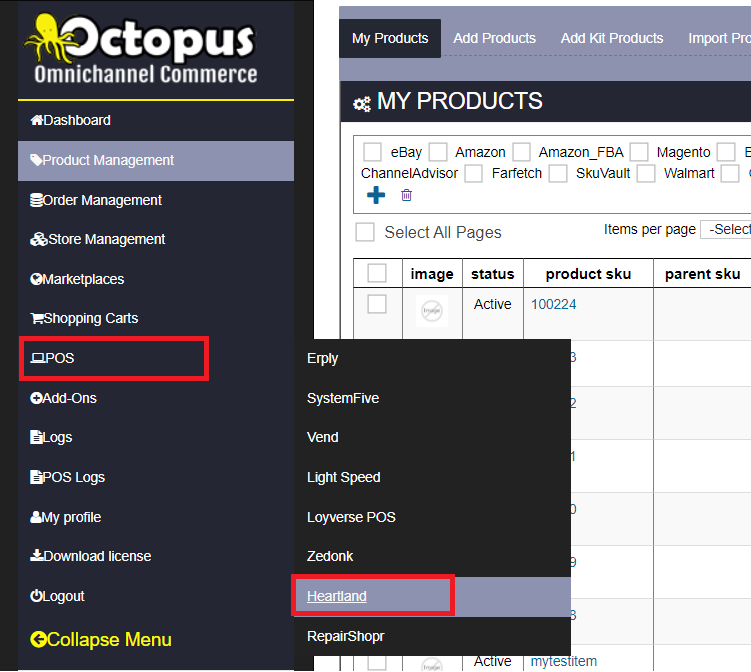Open the Items per page dropdown
Viewport: 751px width, 672px height.
725,229
